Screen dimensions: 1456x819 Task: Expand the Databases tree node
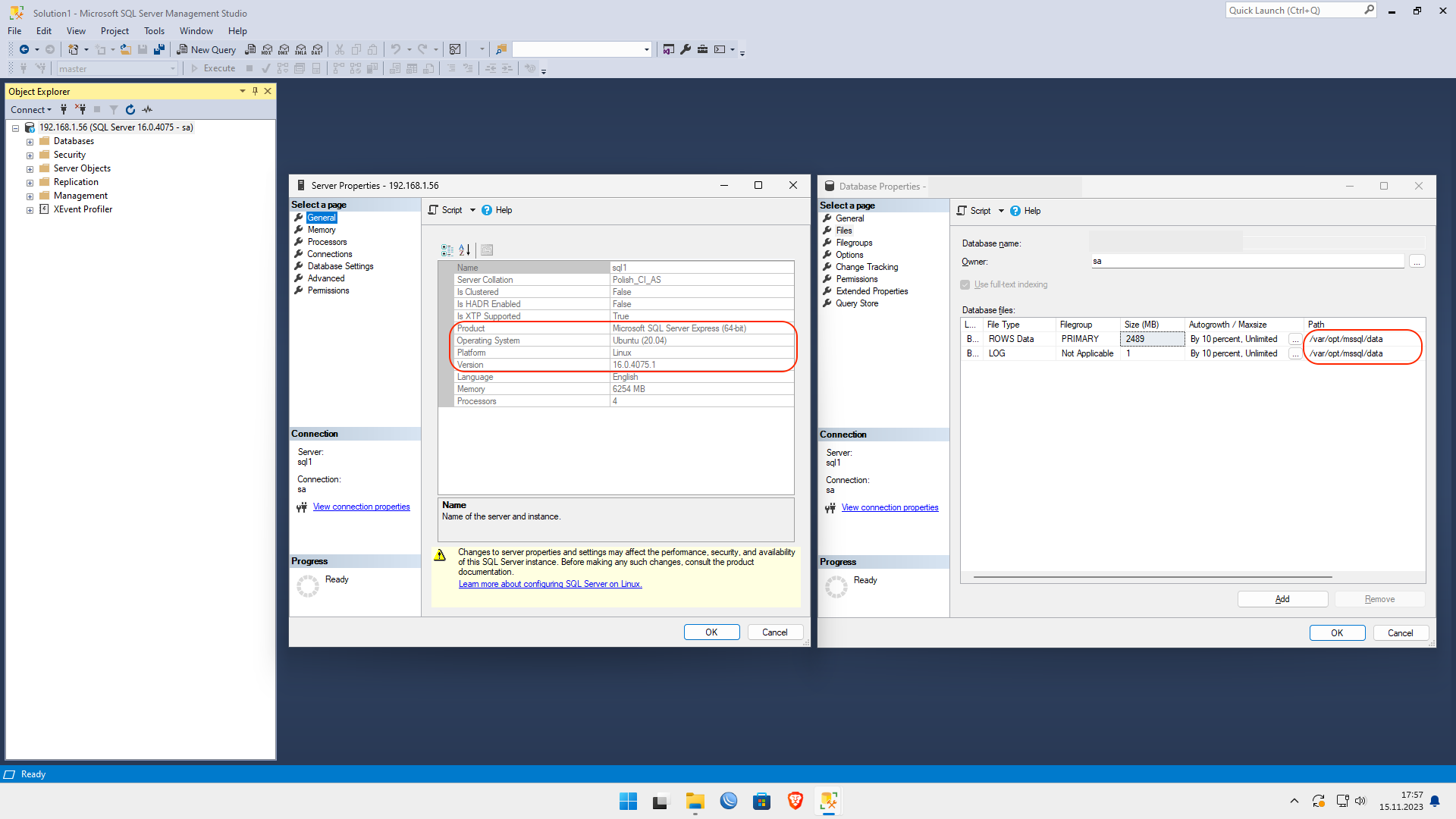pyautogui.click(x=30, y=142)
